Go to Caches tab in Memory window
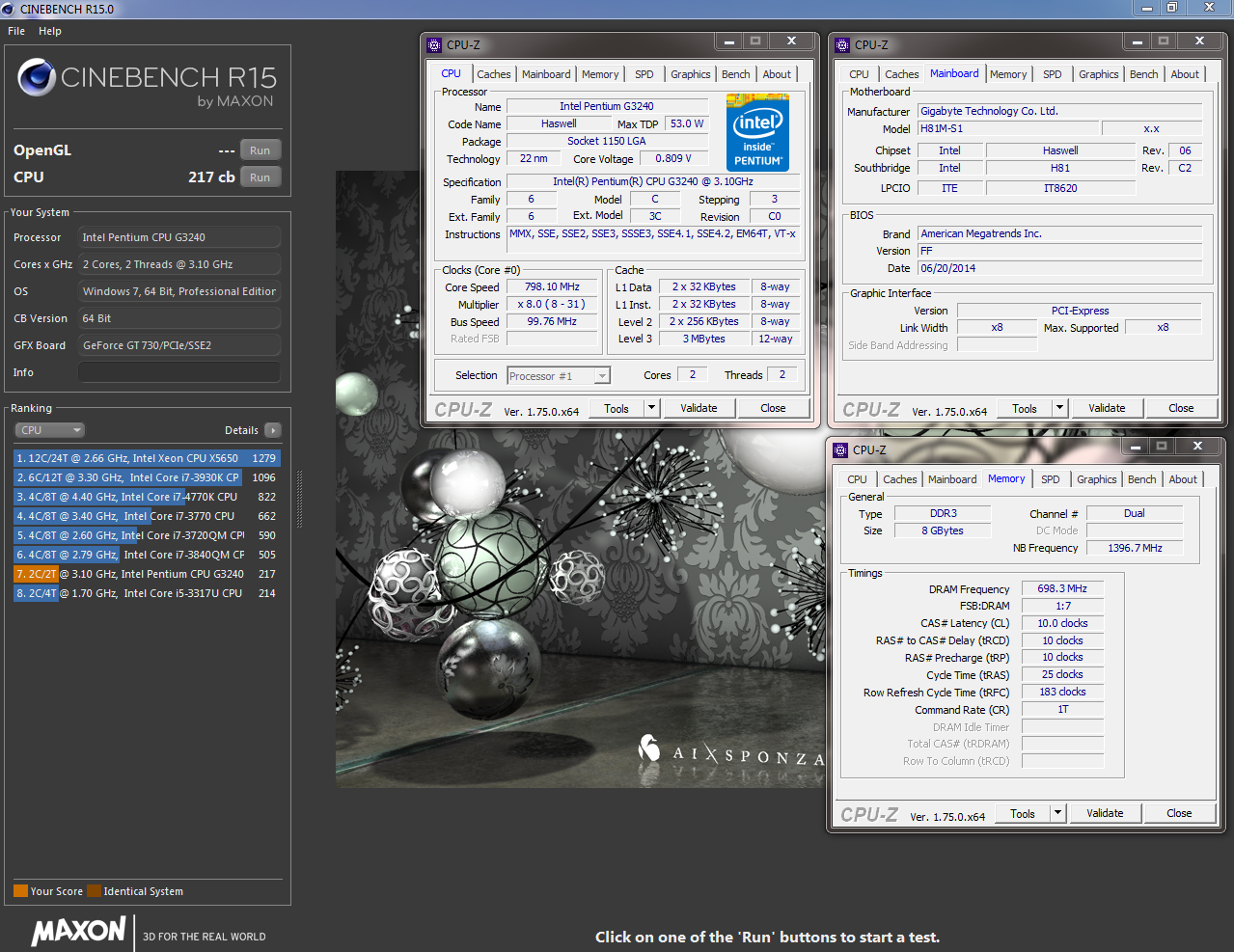Screen dimensions: 1234x952 (900, 479)
